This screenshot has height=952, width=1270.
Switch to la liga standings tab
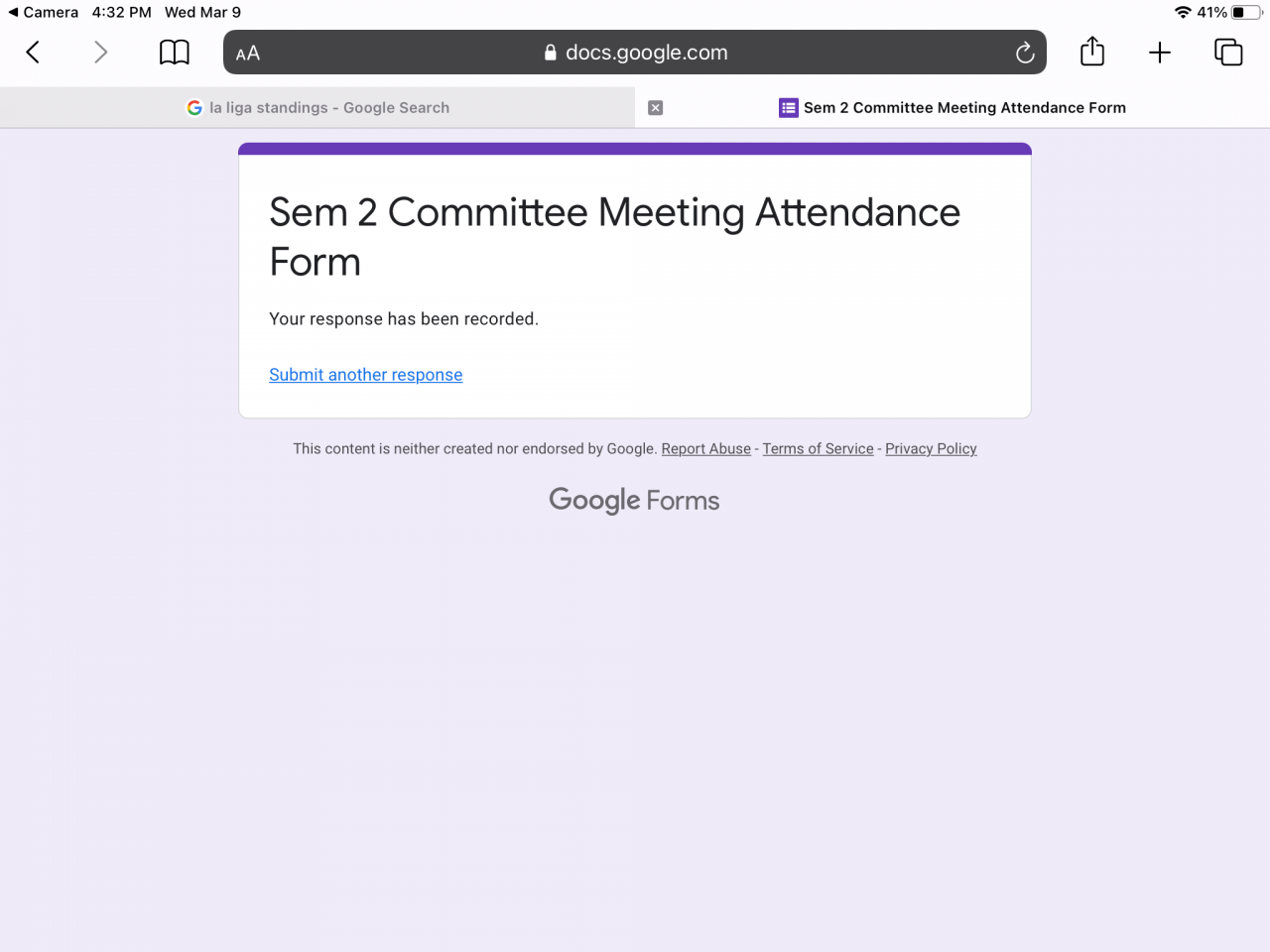click(317, 108)
